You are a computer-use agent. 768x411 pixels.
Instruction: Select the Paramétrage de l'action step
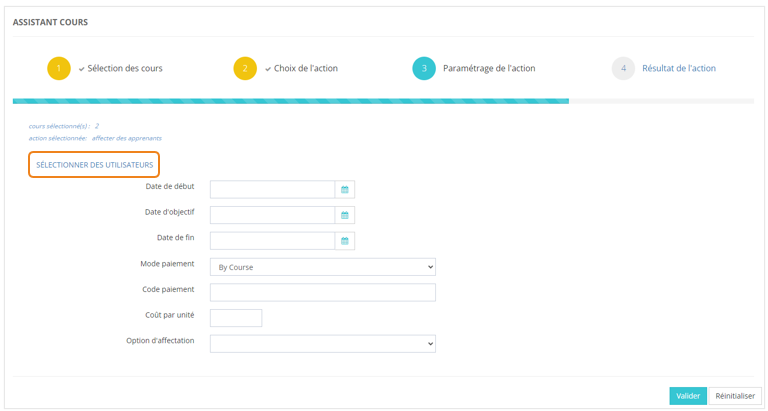click(x=488, y=69)
